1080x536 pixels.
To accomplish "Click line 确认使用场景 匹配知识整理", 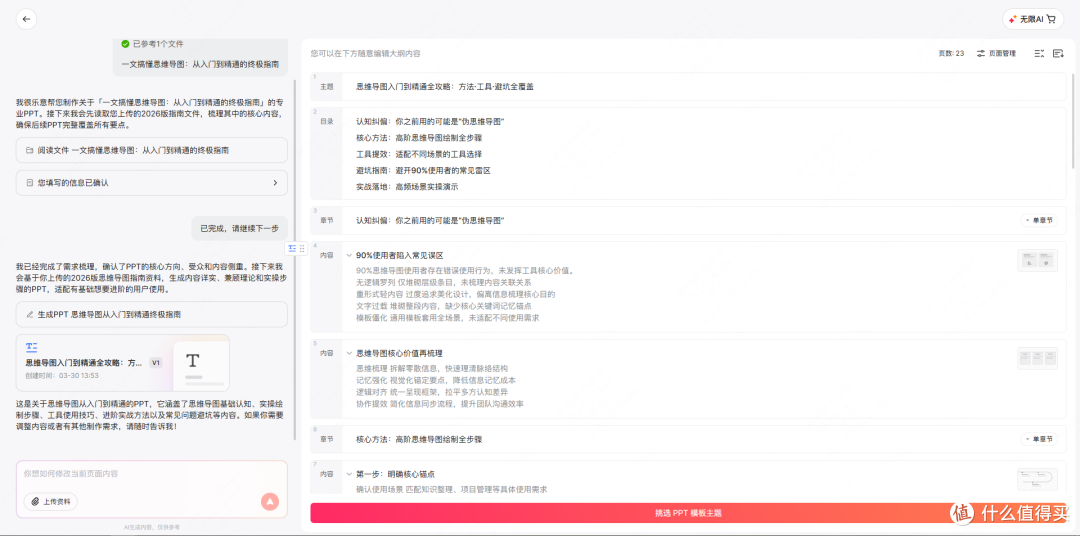I will [x=451, y=489].
